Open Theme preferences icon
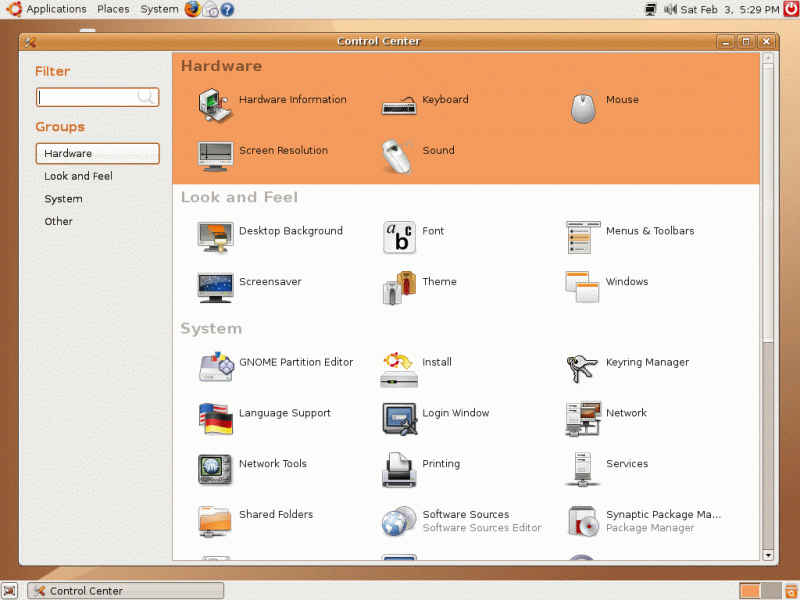800x600 pixels. (x=399, y=287)
